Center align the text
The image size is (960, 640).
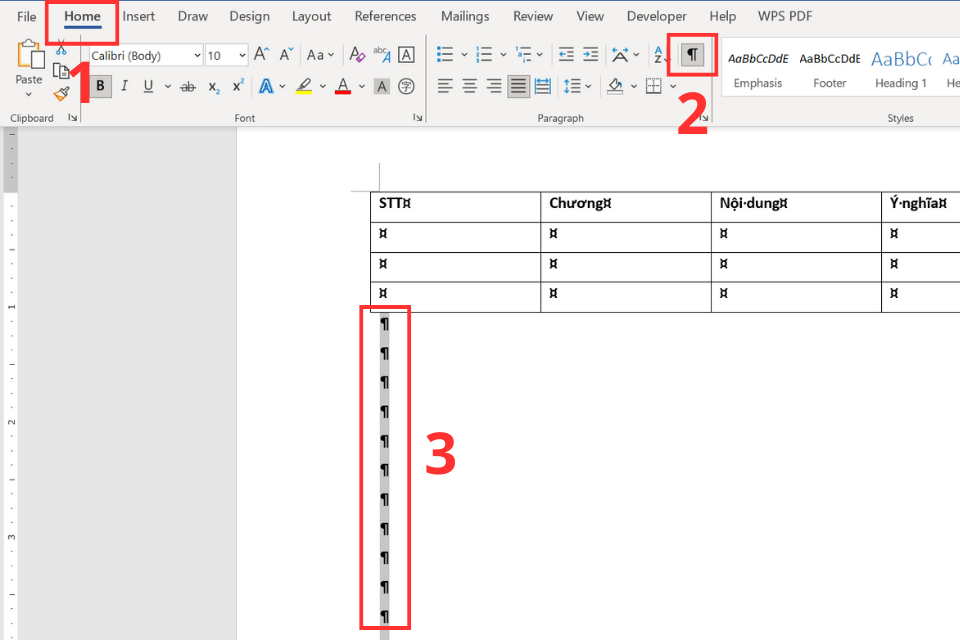click(470, 86)
